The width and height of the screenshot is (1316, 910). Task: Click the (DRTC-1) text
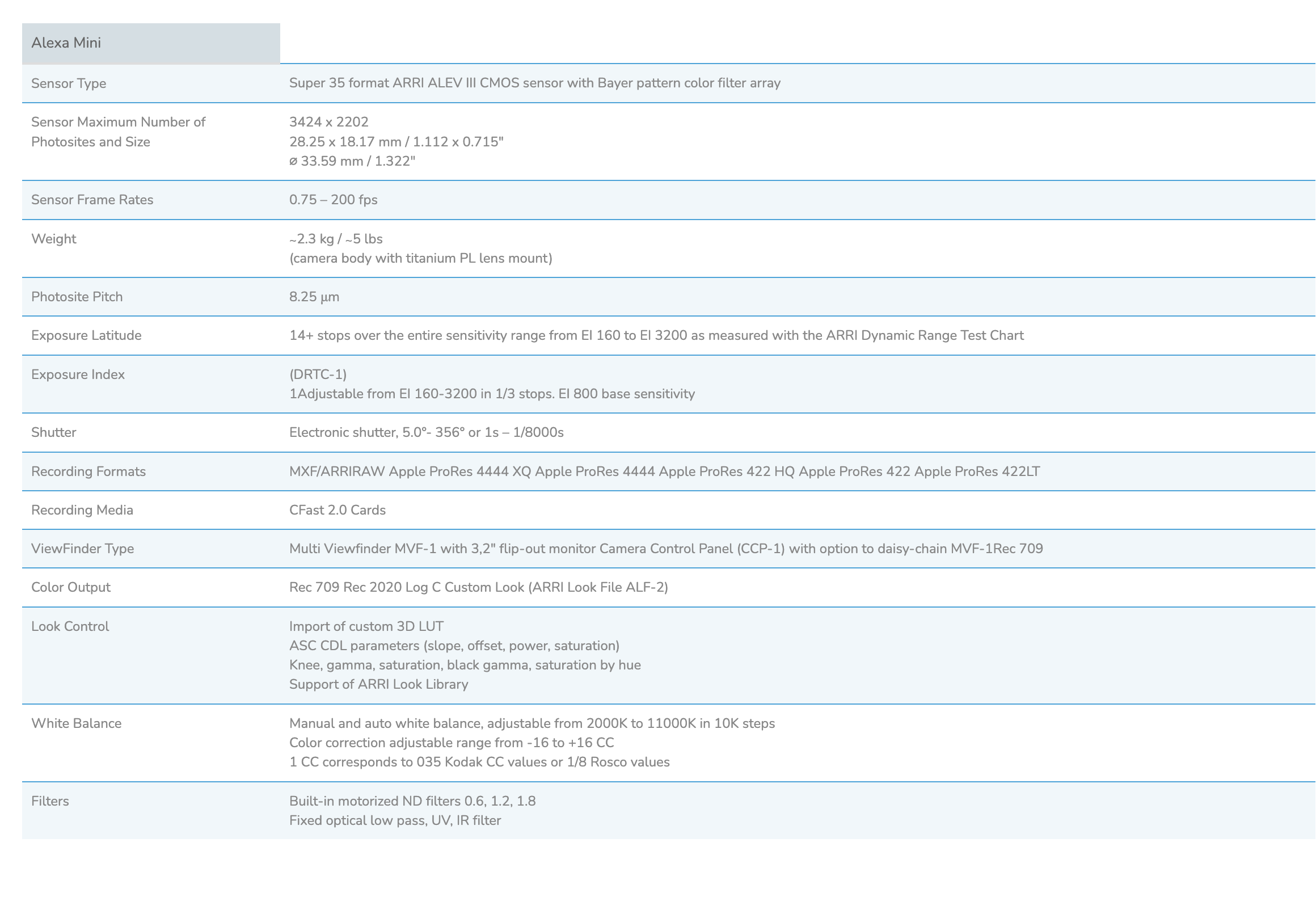tap(318, 374)
